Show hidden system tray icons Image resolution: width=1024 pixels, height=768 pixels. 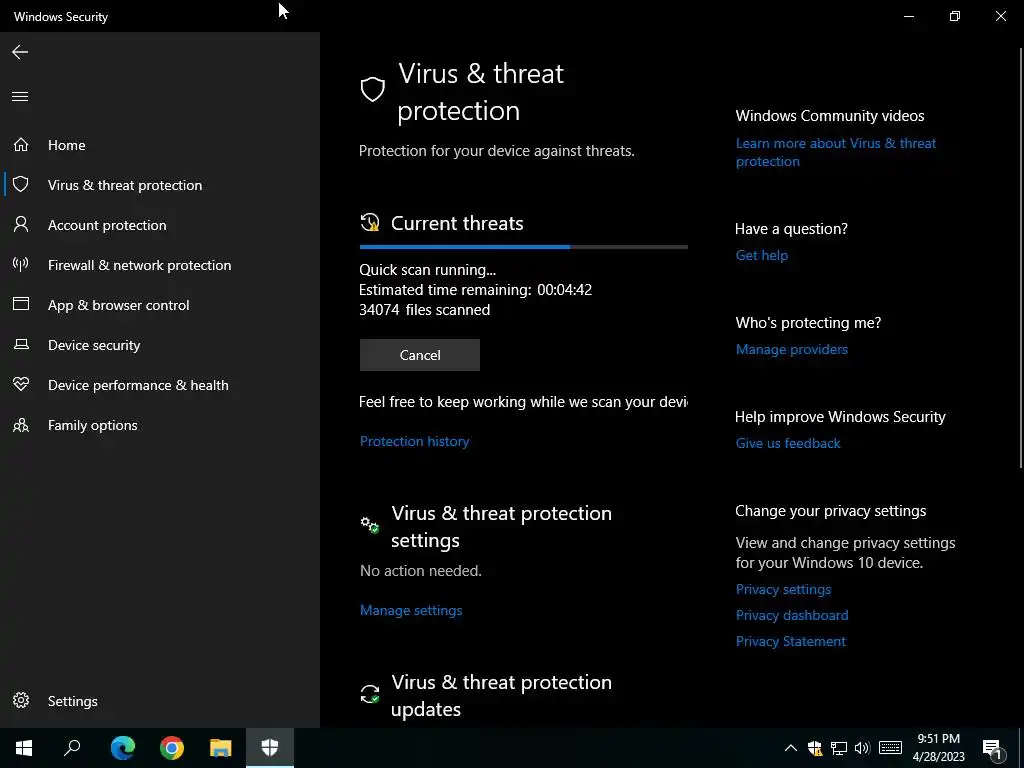tap(790, 748)
